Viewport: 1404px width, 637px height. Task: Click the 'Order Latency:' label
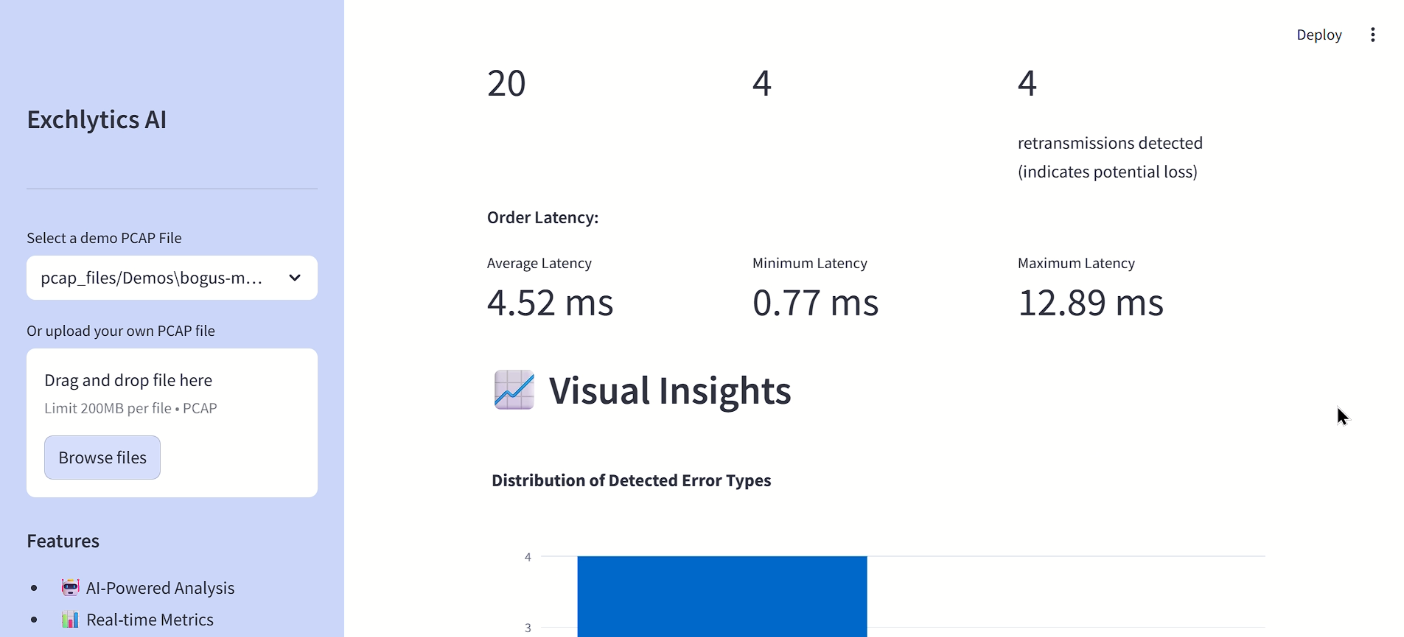pyautogui.click(x=543, y=217)
